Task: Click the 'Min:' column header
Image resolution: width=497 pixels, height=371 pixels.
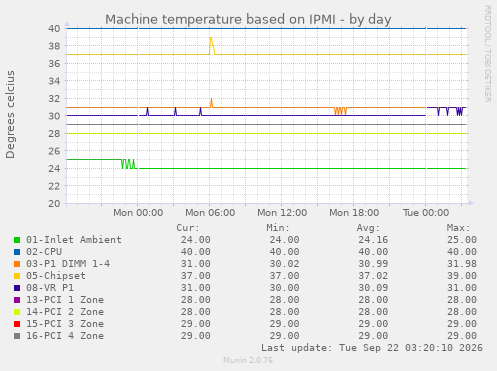Action: tap(278, 228)
